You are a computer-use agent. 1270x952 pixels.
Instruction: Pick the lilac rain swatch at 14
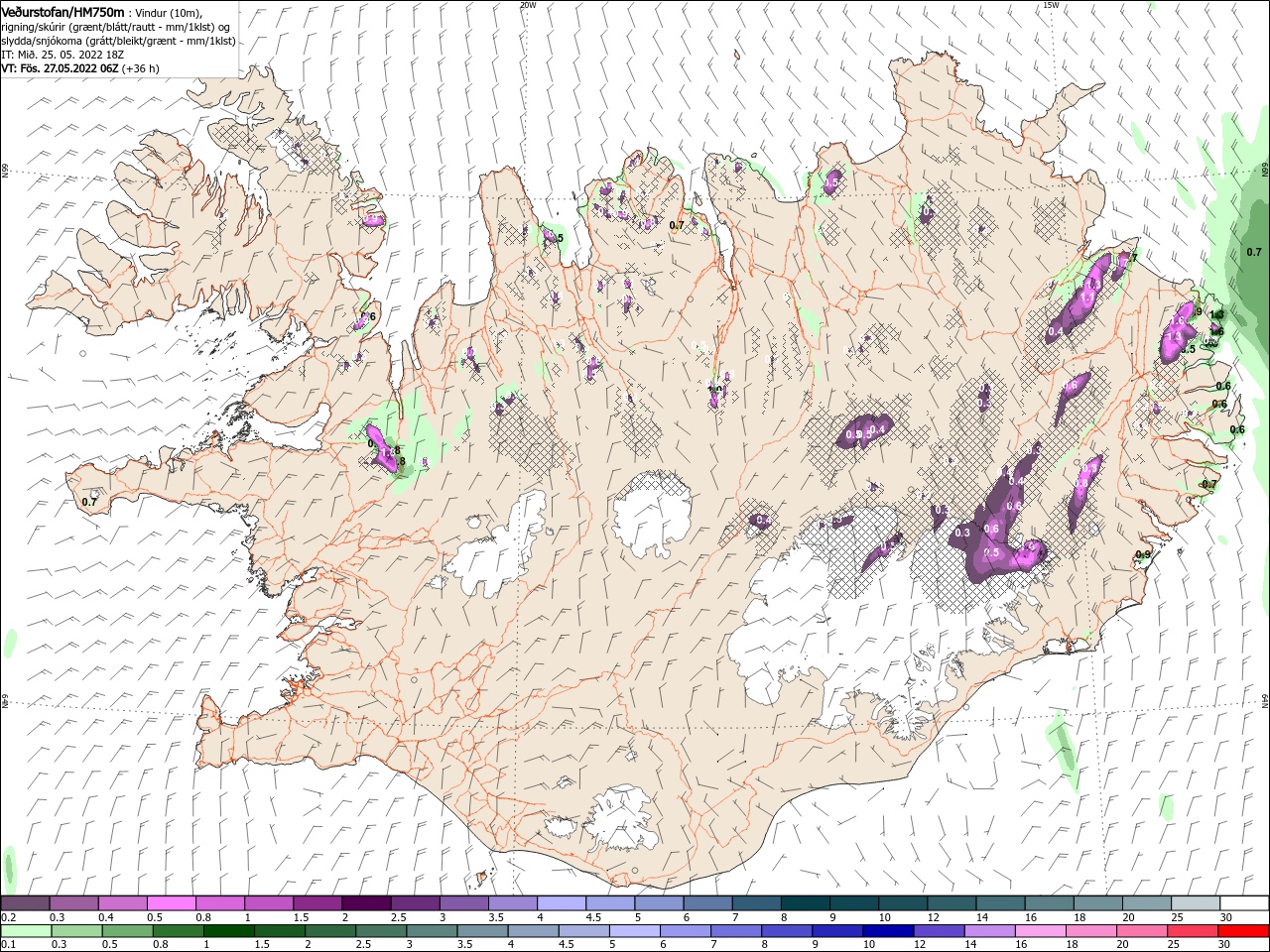click(x=989, y=931)
